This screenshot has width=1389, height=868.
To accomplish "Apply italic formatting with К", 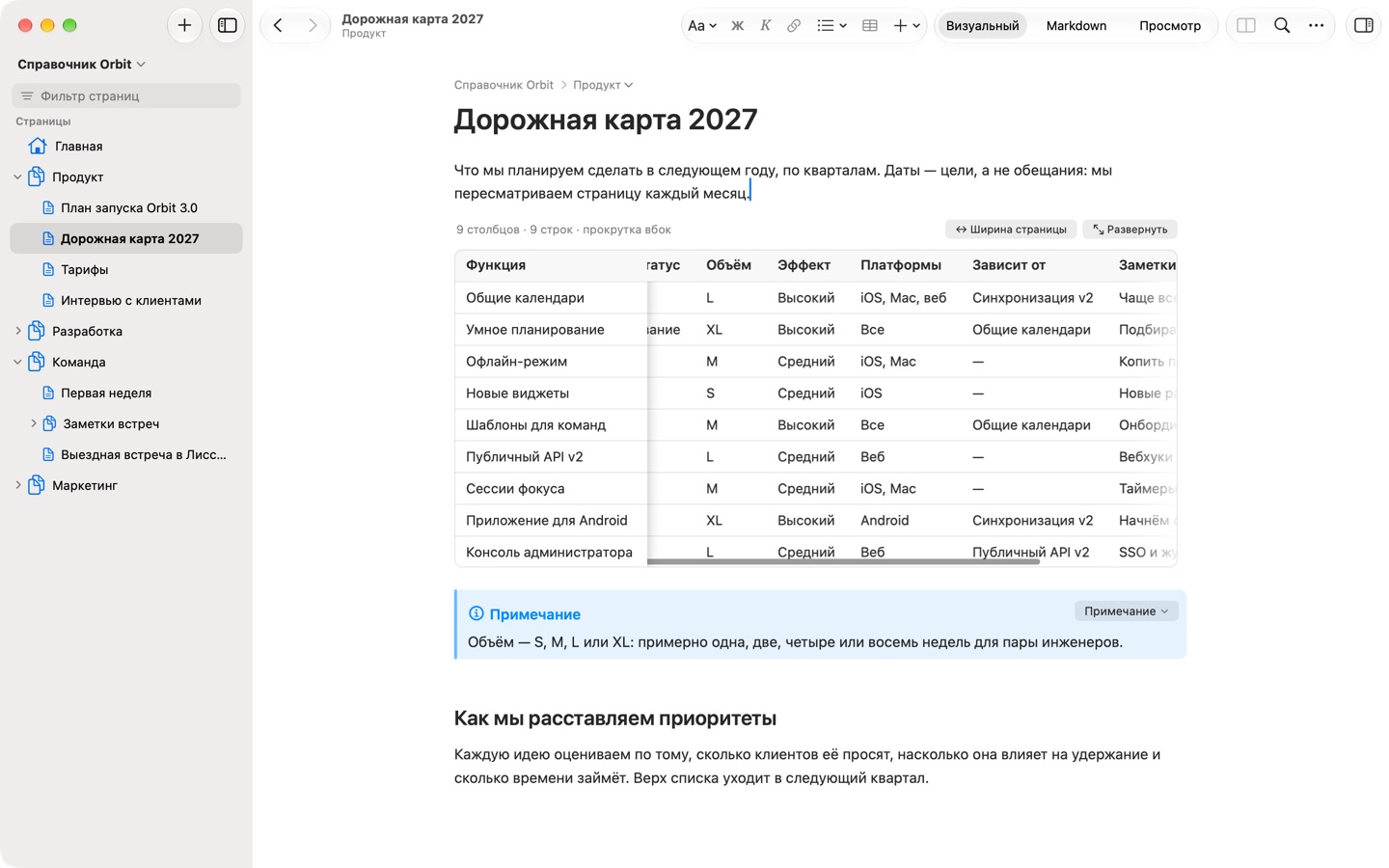I will pos(765,26).
